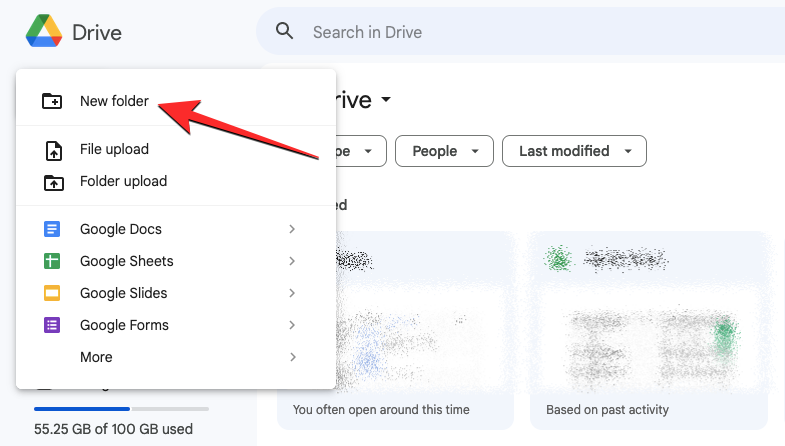Click the Google Drive logo
Image resolution: width=785 pixels, height=446 pixels.
(x=44, y=32)
